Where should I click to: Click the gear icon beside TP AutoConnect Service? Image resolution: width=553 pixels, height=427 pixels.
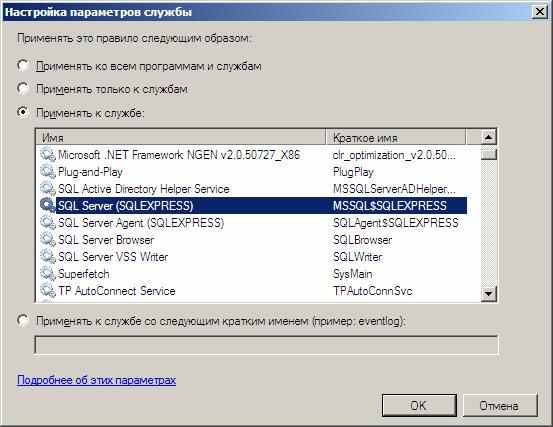48,291
